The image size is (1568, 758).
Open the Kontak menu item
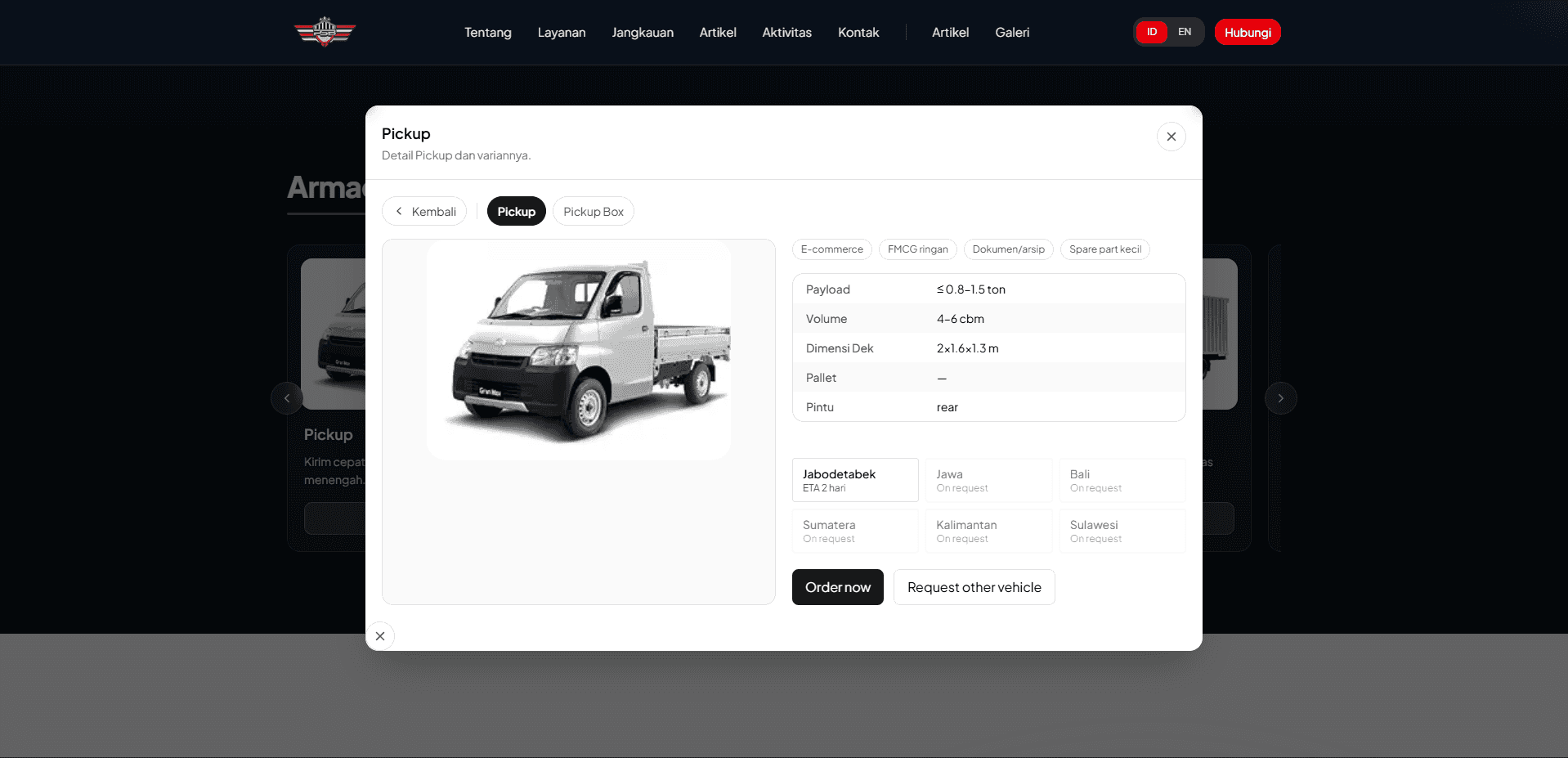[x=858, y=32]
